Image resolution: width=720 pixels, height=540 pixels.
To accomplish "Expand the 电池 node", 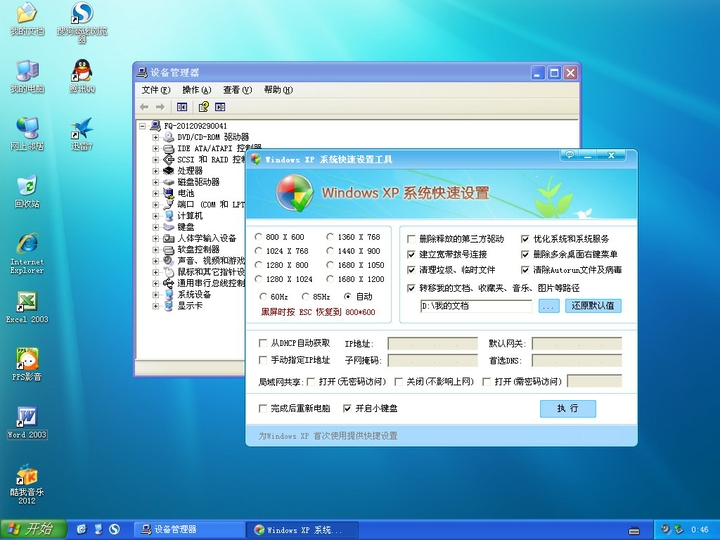I will (156, 193).
